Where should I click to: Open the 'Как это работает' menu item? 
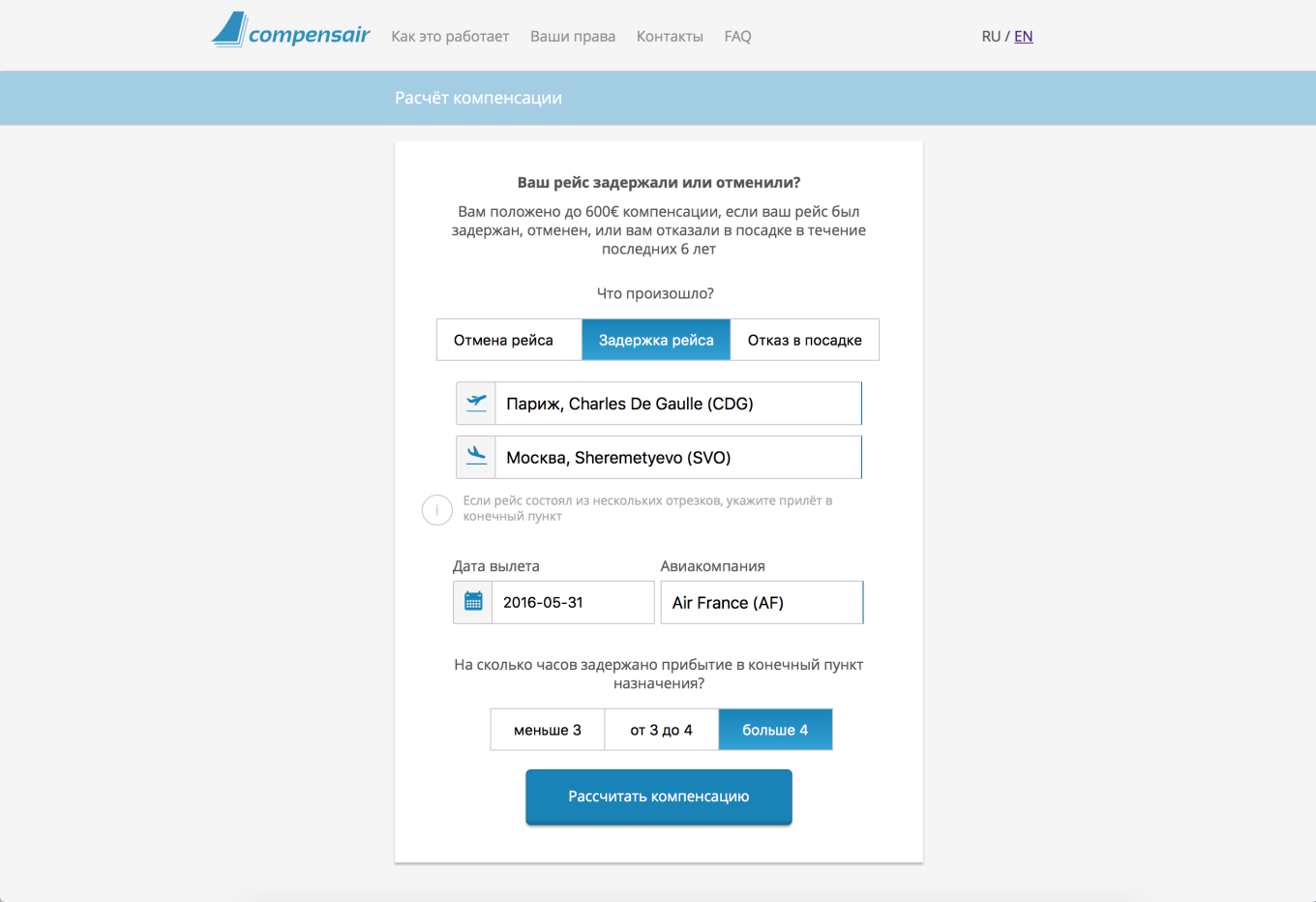450,36
